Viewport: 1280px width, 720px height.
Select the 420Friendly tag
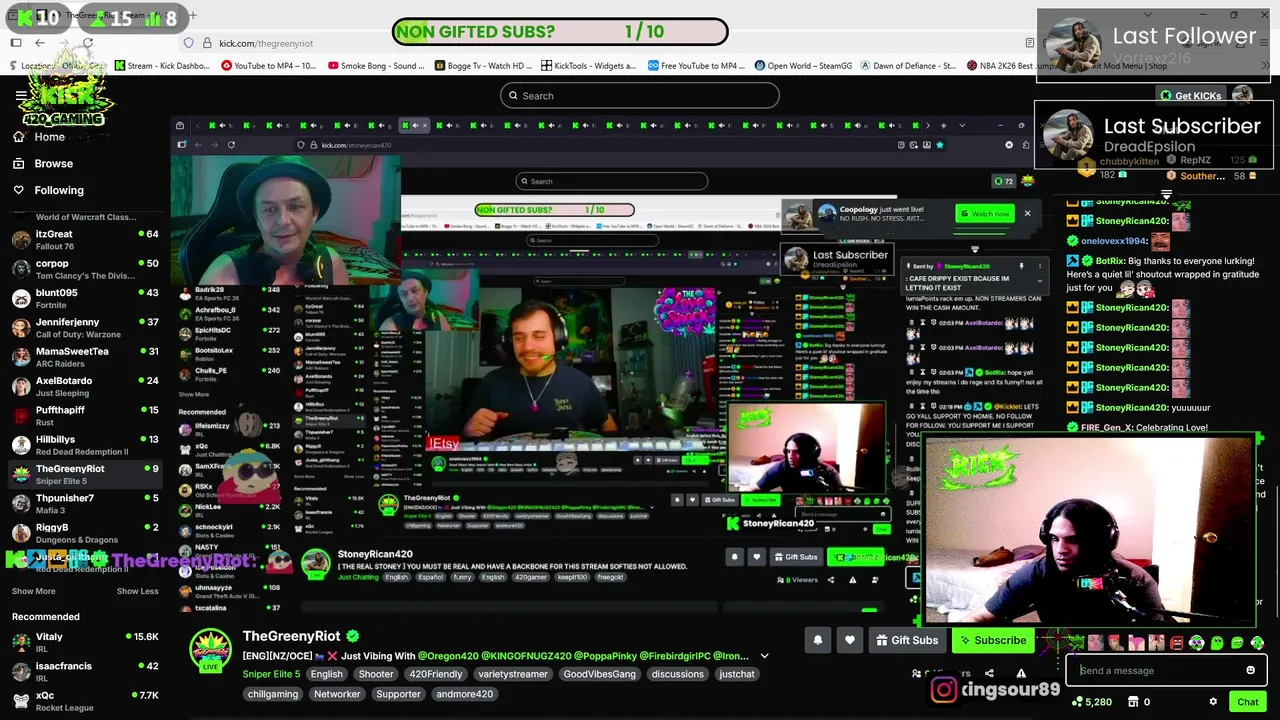coord(436,674)
